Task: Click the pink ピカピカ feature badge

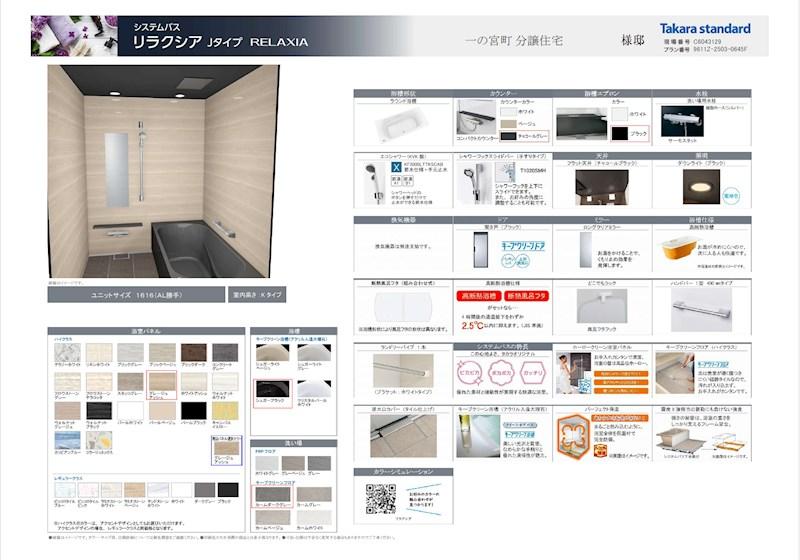Action: pos(469,373)
